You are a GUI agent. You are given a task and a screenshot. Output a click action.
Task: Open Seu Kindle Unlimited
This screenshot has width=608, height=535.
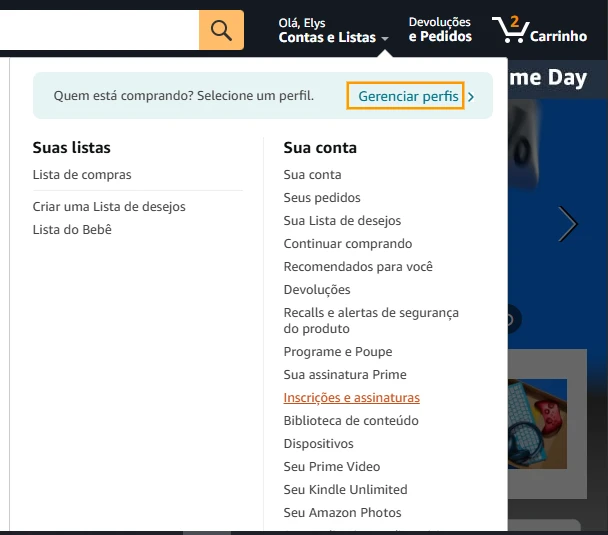345,490
